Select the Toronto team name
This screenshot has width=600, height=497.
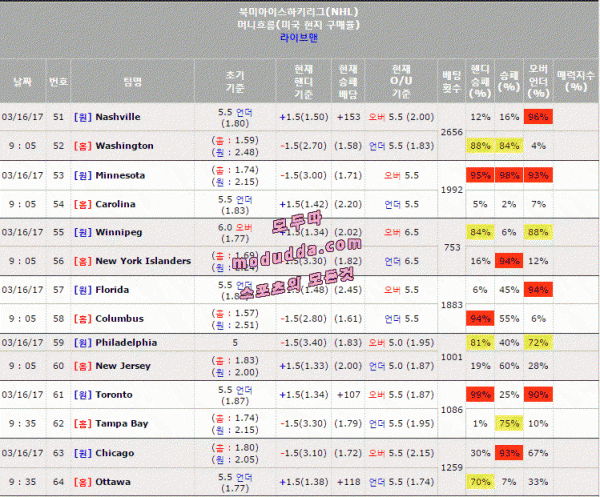click(x=114, y=394)
